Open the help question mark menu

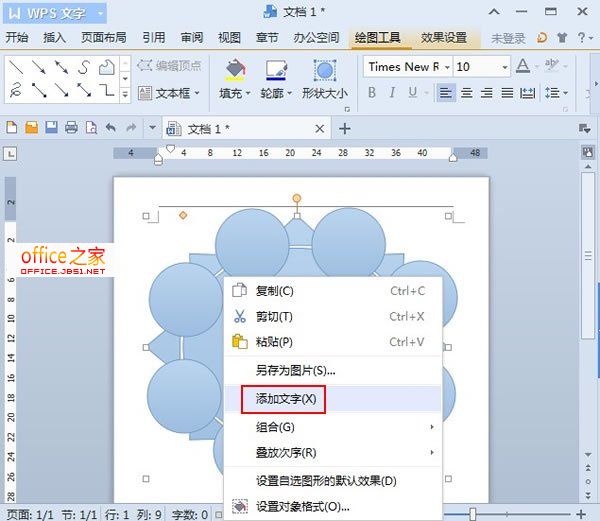(585, 37)
